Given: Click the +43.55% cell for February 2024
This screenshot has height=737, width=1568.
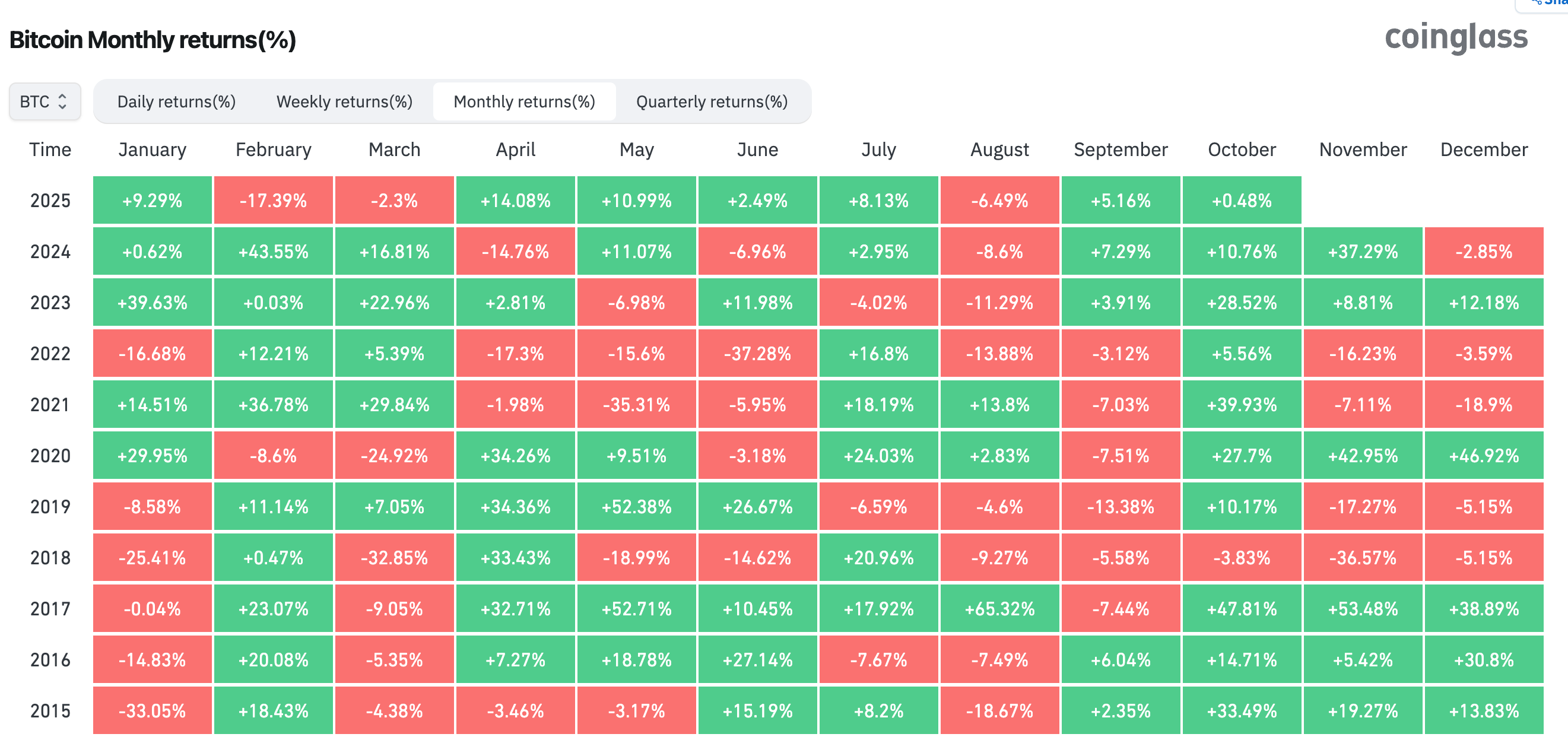Looking at the screenshot, I should 274,251.
